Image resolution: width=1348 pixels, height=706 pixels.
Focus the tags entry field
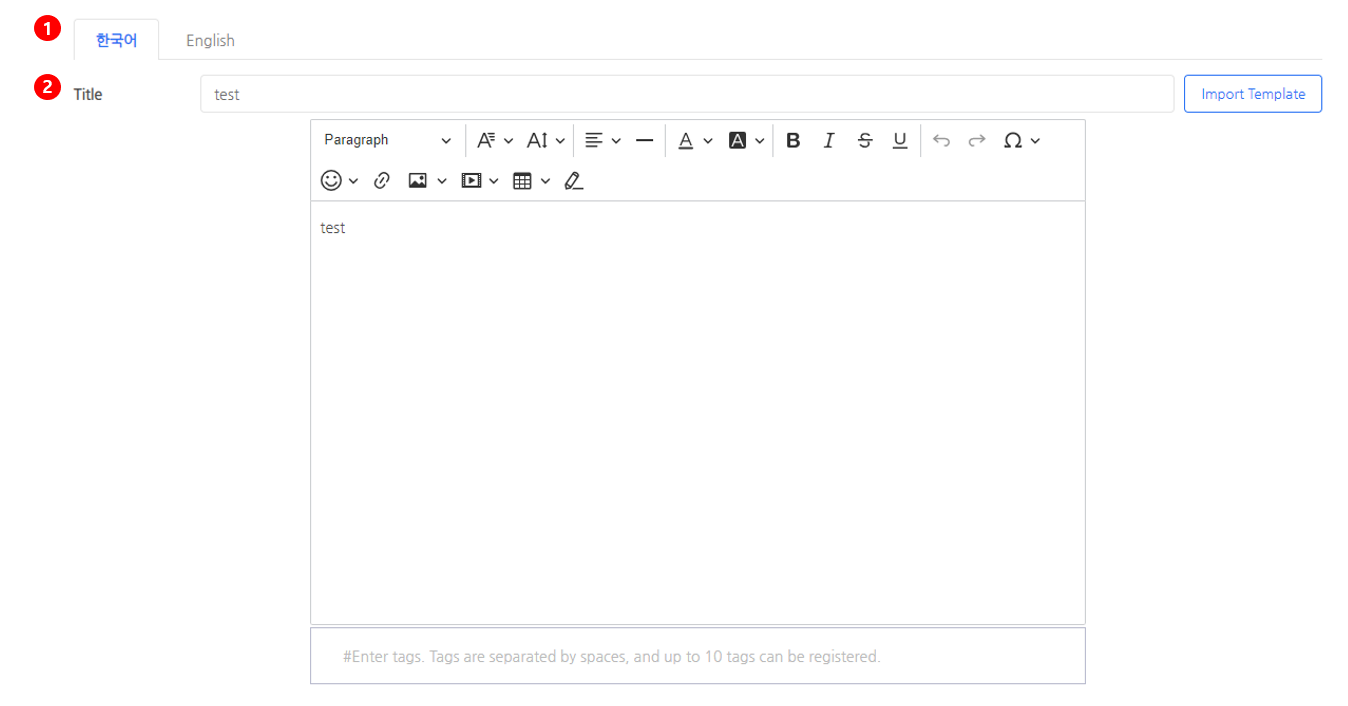(x=697, y=657)
